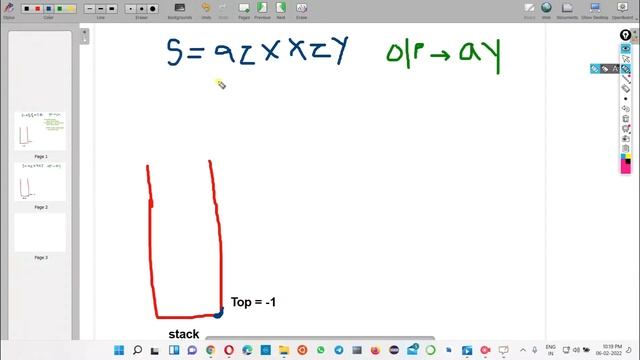Open Page 1 thumbnail
The image size is (640, 360).
(40, 131)
